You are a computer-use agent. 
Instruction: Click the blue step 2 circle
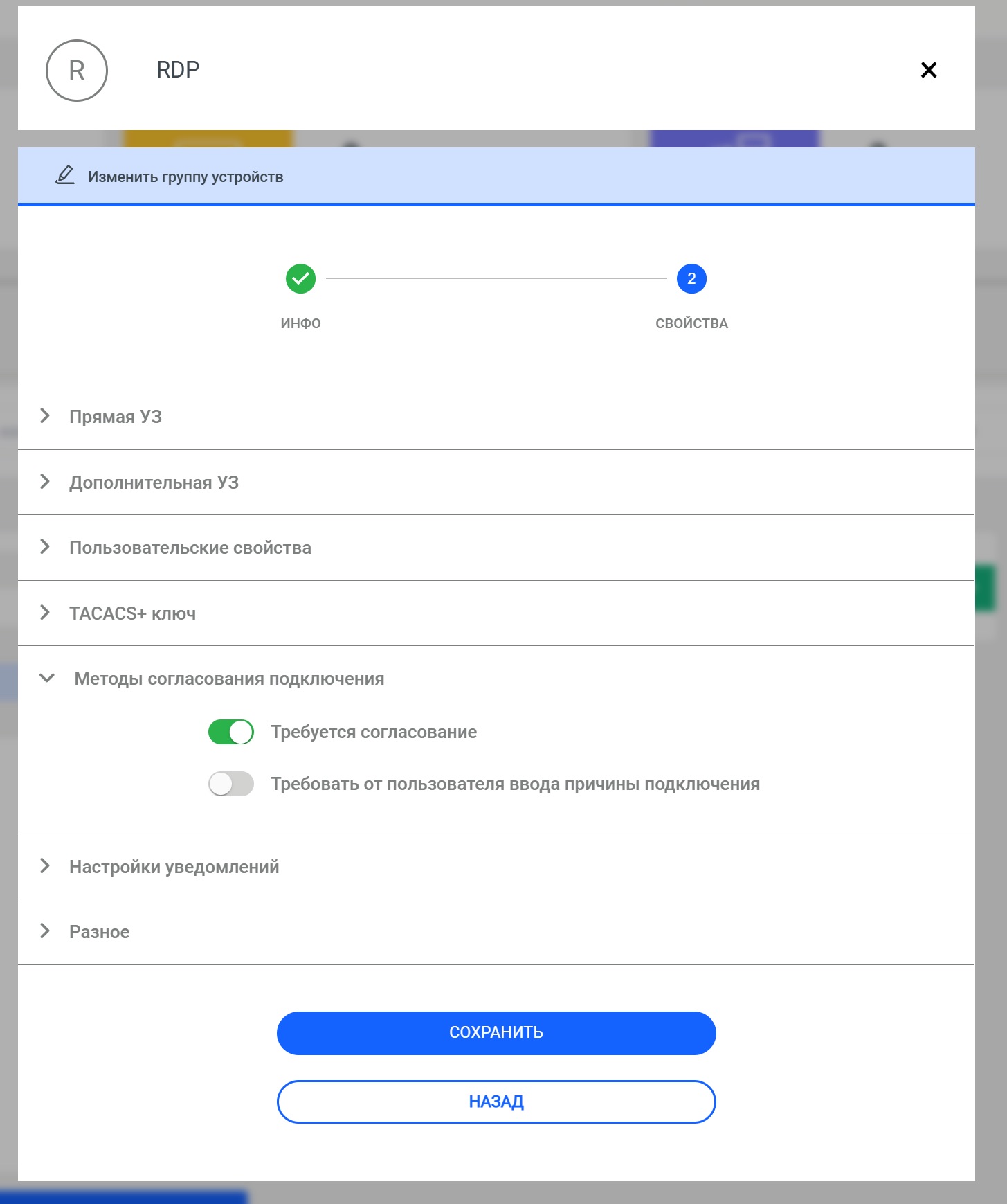pos(691,279)
